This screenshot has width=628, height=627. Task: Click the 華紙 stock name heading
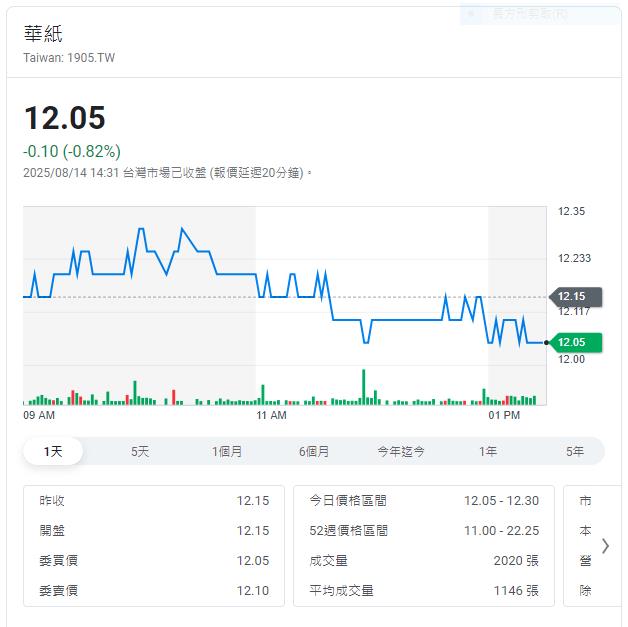point(43,33)
